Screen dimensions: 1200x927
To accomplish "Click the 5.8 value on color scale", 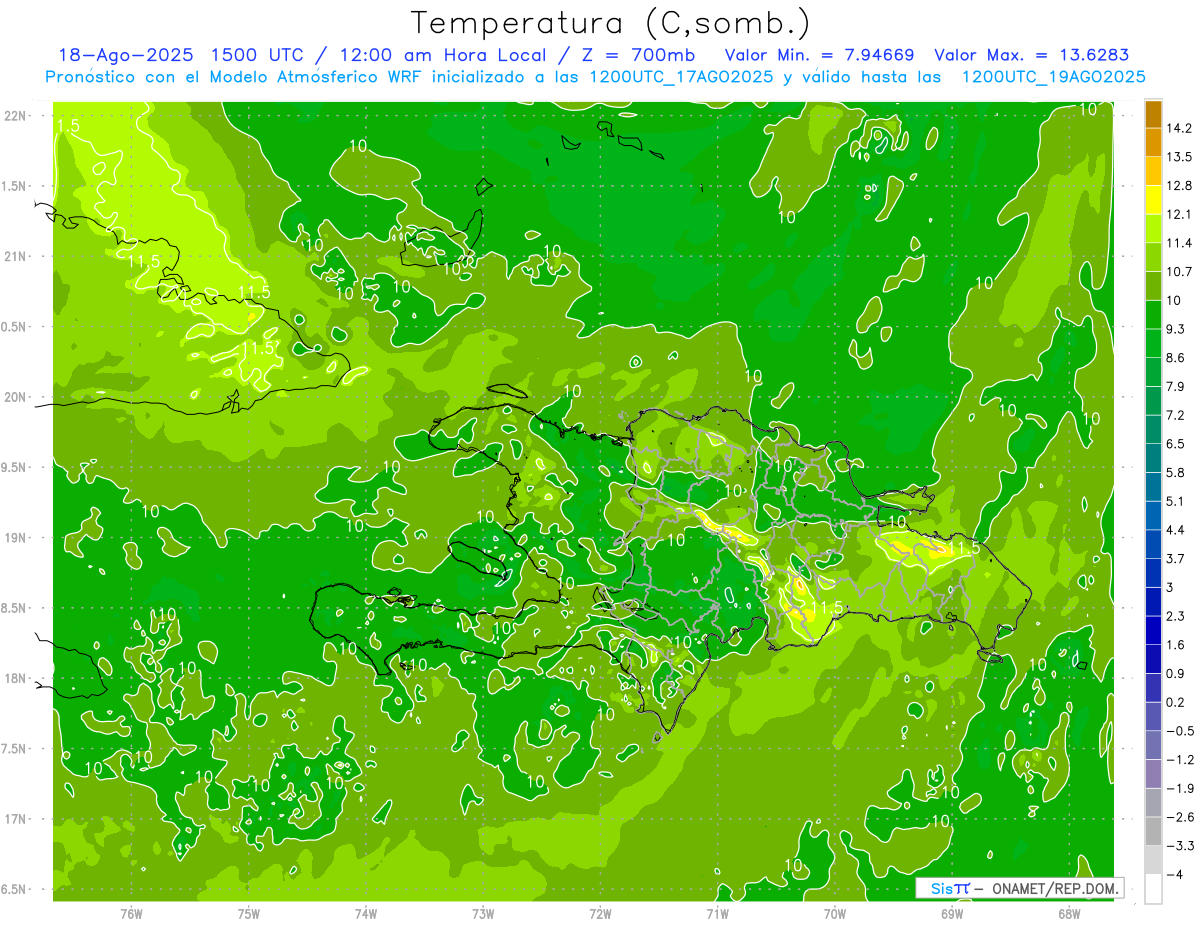I will point(1175,472).
